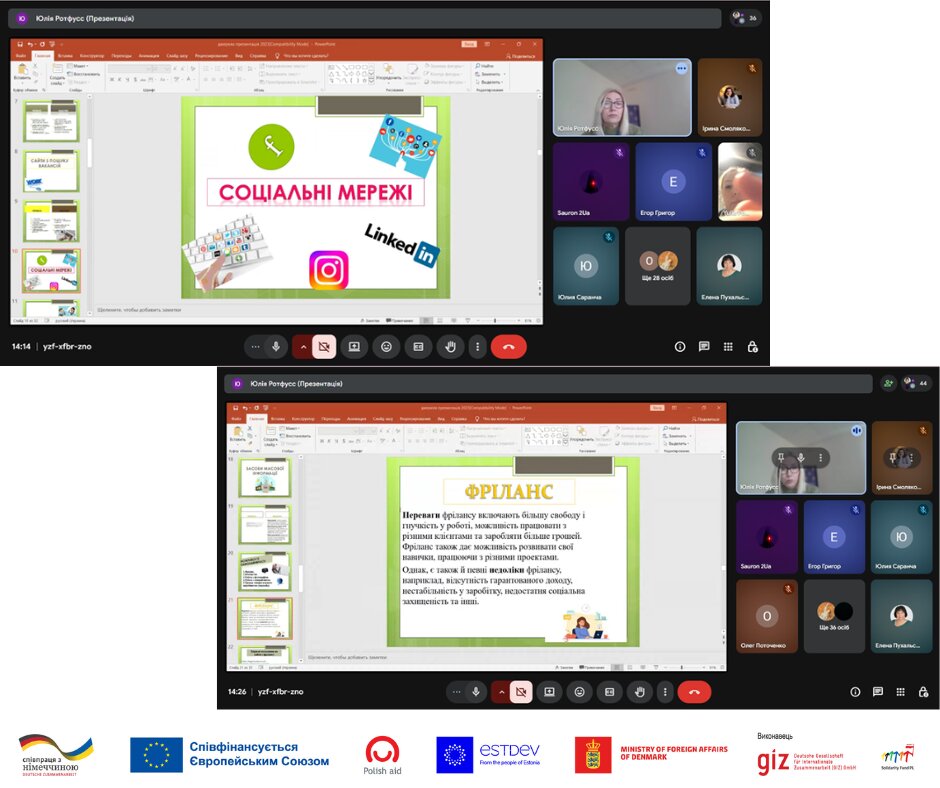The width and height of the screenshot is (940, 788).
Task: Expand 'Ще 28 осіб' participants tile
Action: click(x=658, y=266)
